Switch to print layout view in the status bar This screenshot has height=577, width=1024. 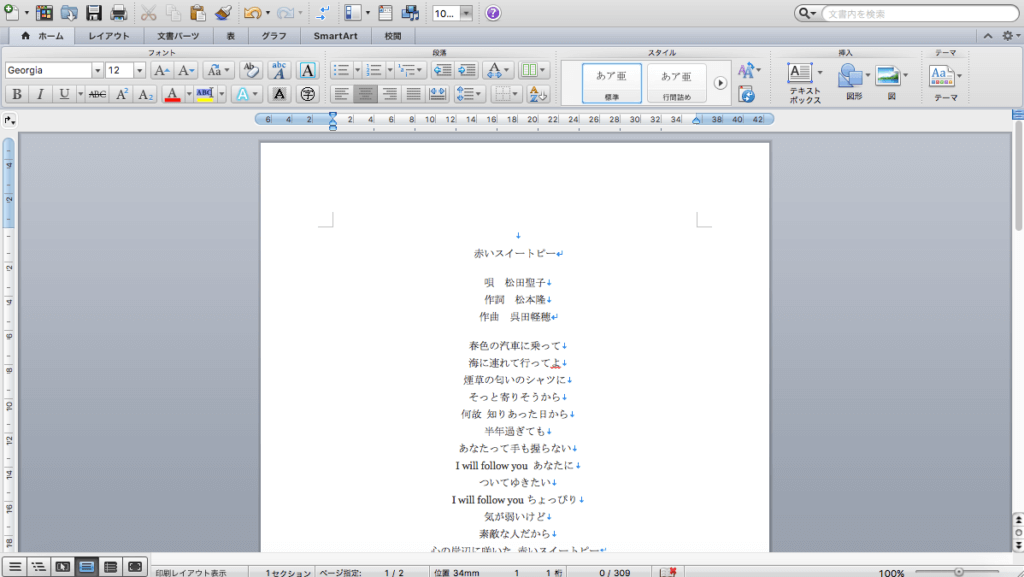coord(86,567)
